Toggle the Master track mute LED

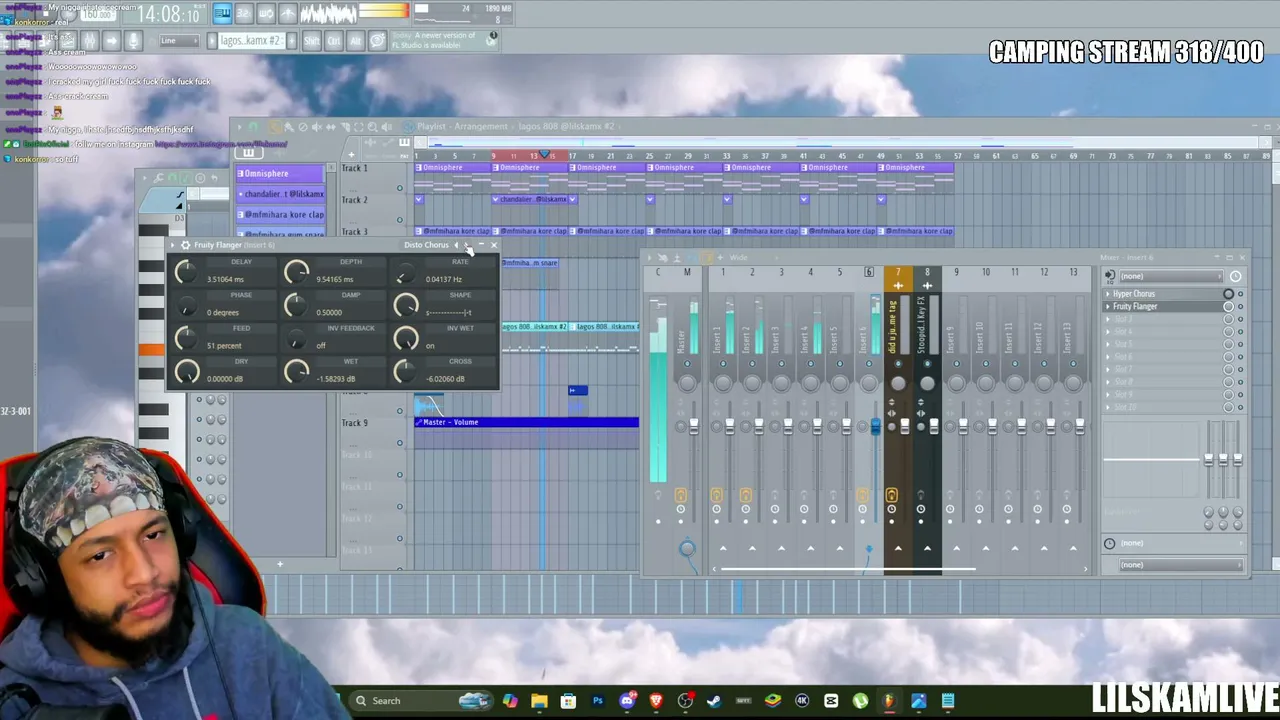pos(687,364)
